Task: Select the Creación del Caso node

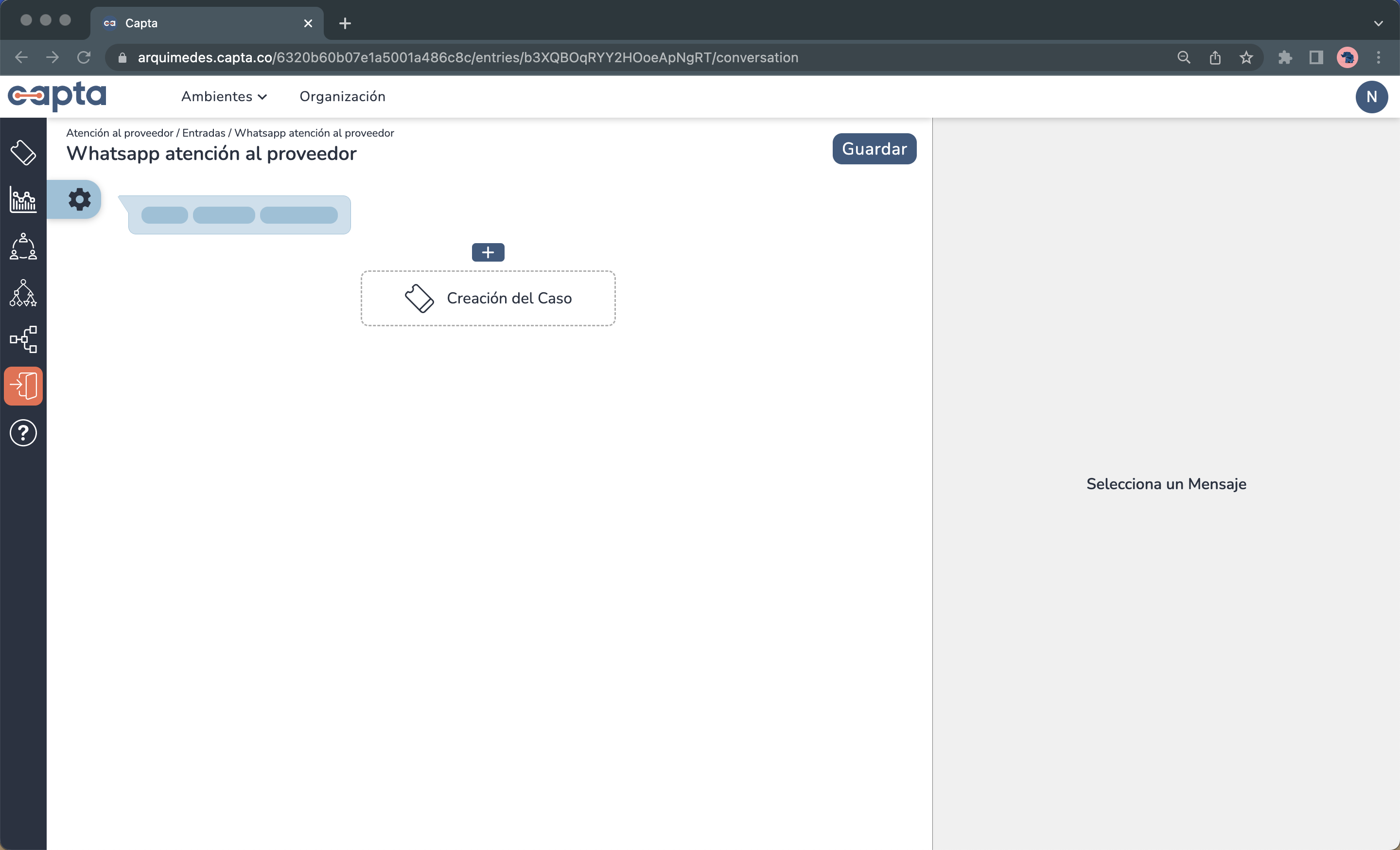Action: click(488, 298)
